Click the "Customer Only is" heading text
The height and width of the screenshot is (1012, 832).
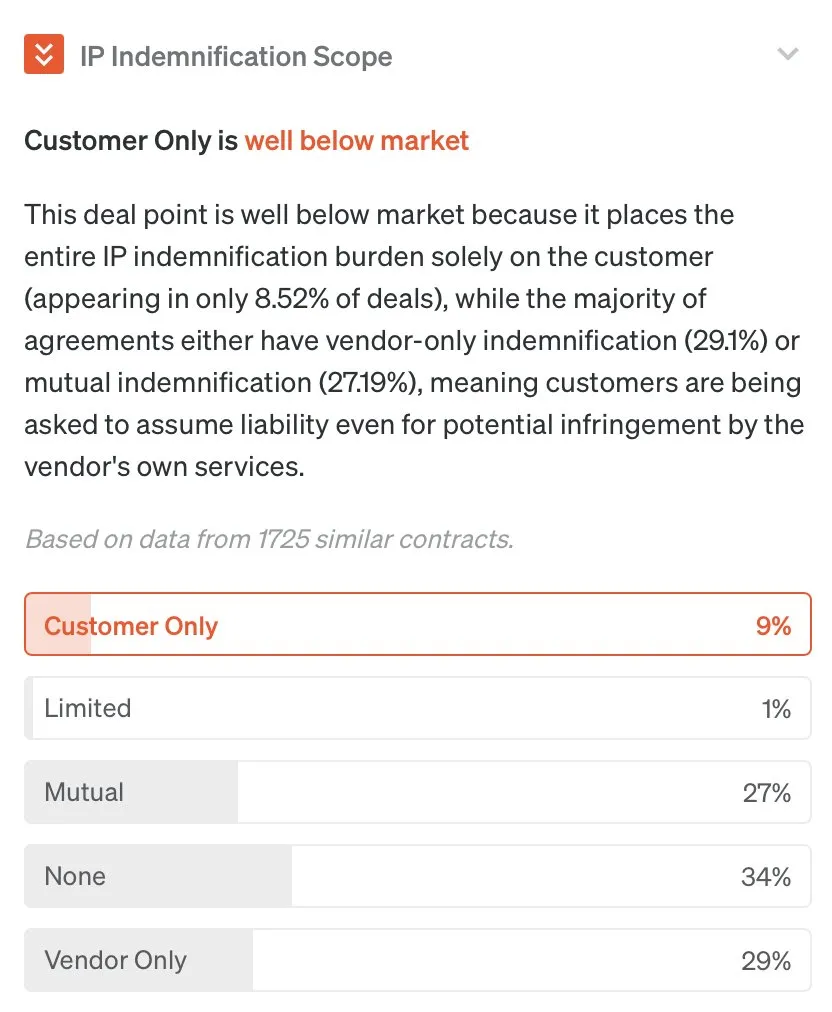click(131, 140)
